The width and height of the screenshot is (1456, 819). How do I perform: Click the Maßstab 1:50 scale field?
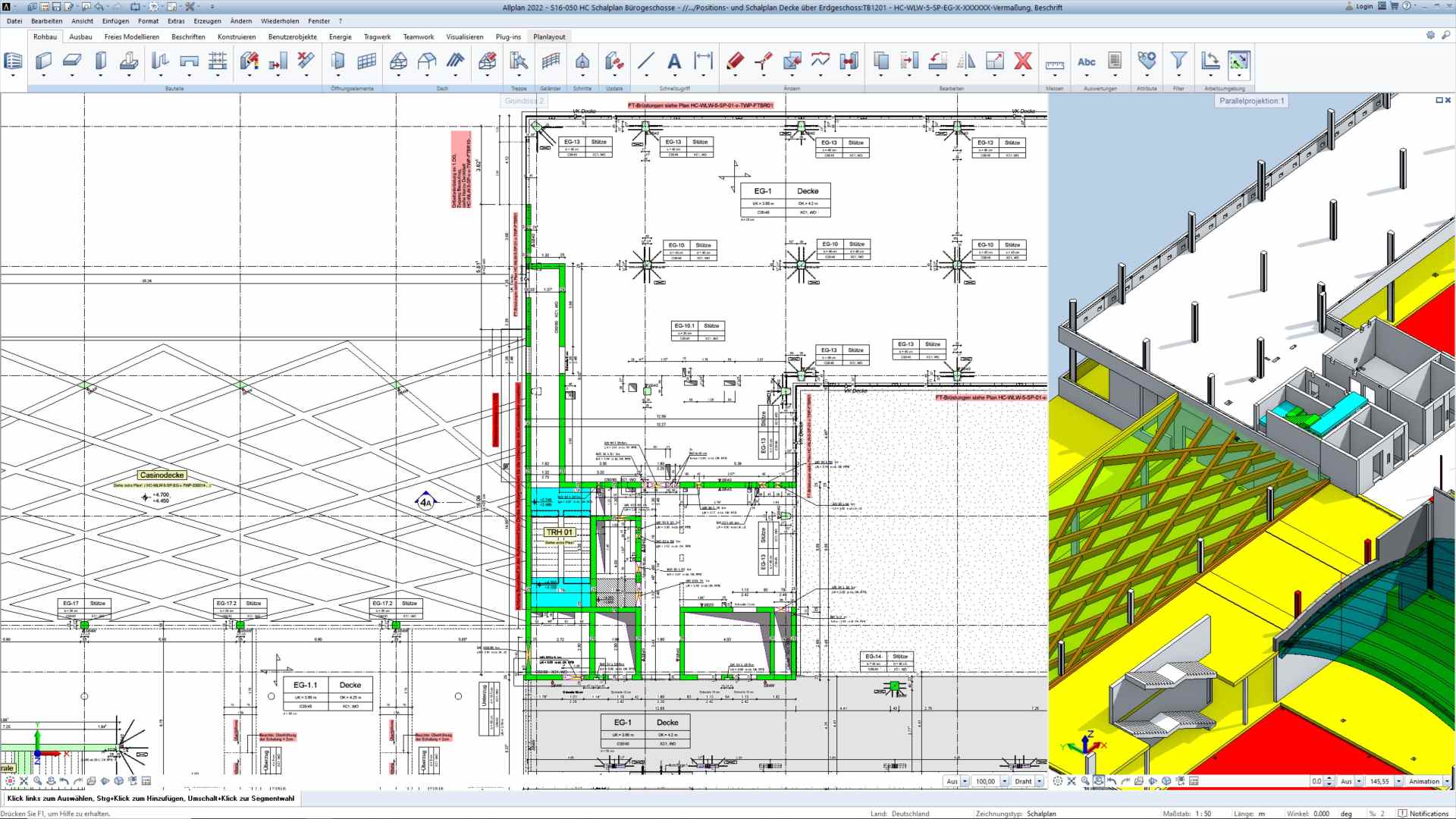[1203, 814]
